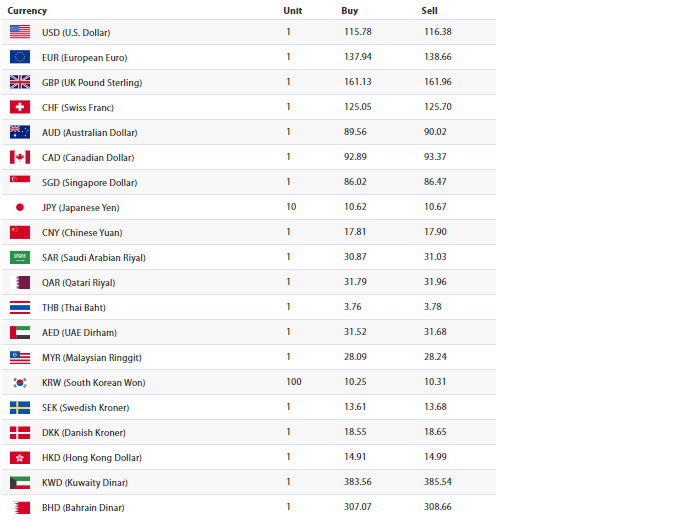The width and height of the screenshot is (686, 529).
Task: Click the Qatari Riyal flag icon
Action: click(20, 282)
